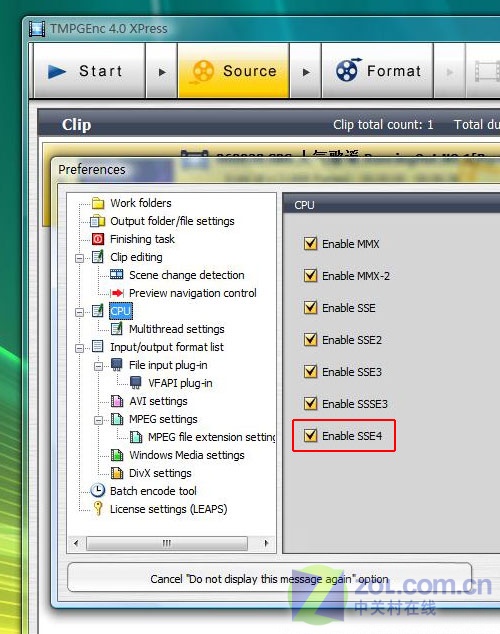Viewport: 500px width, 634px height.
Task: Click the MPEG file extension settings icon
Action: point(136,437)
